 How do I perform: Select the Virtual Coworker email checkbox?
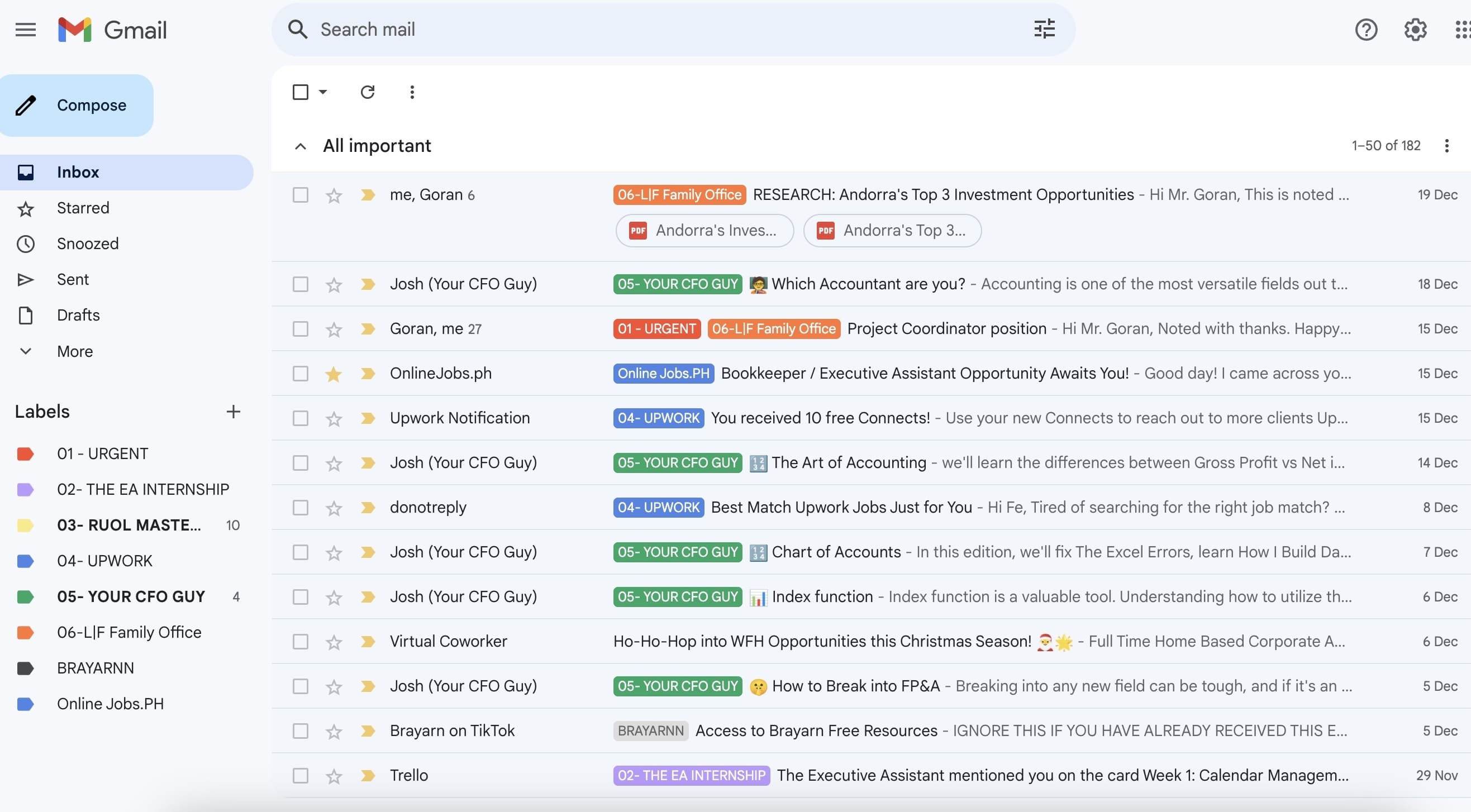(301, 642)
